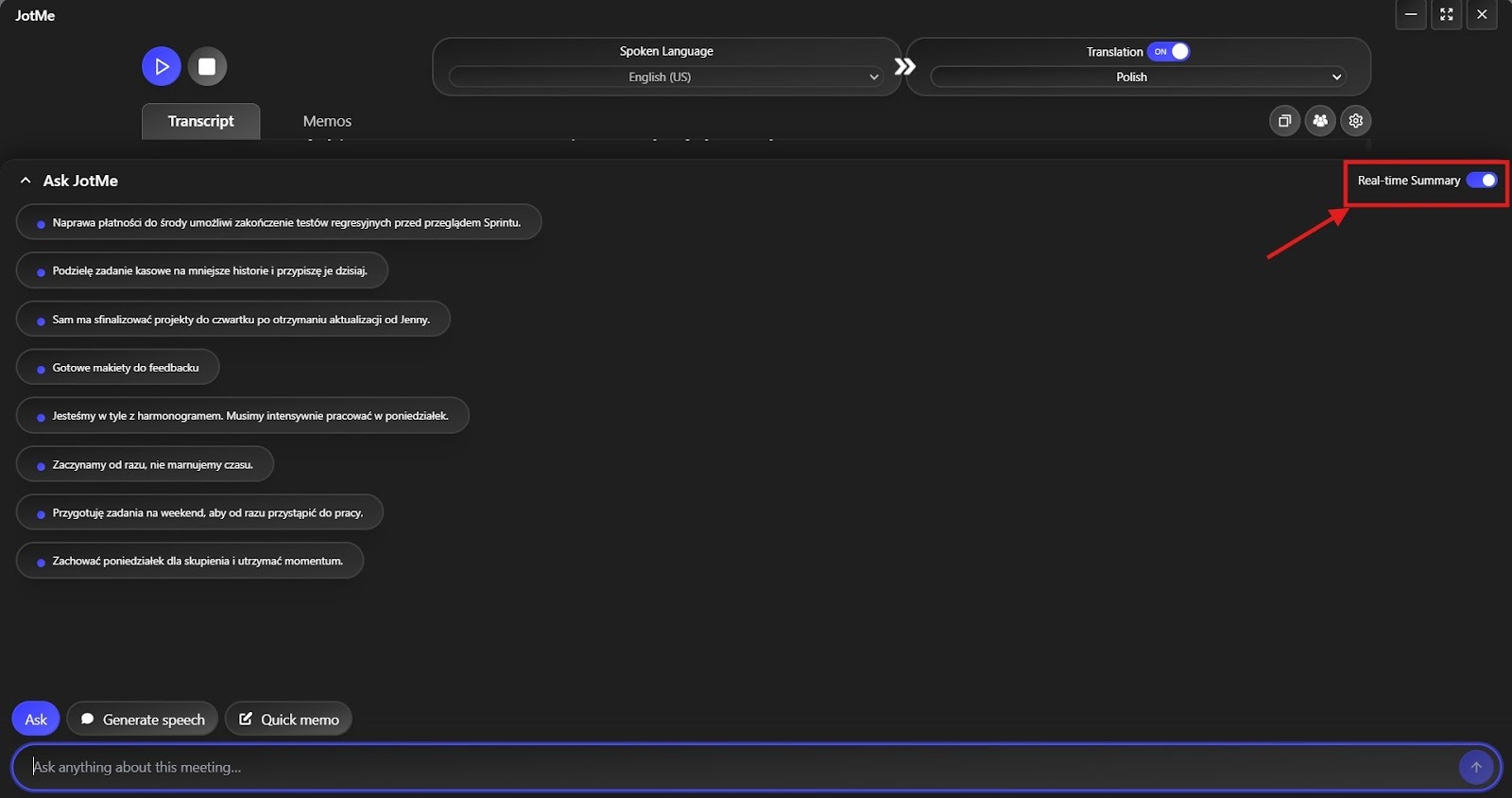Stop recording with the square stop button
Screen dimensions: 1512x798
[207, 66]
